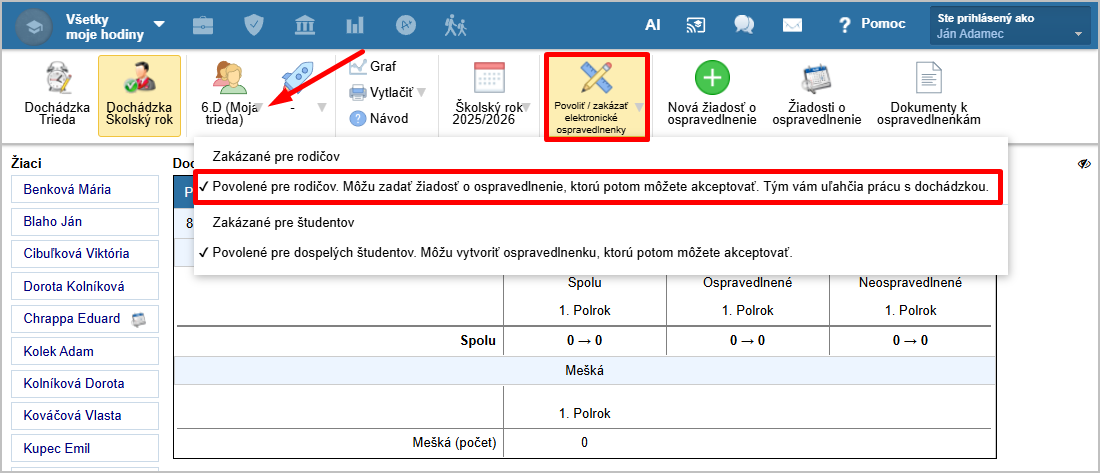Toggle the eye visibility icon at right

1084,164
